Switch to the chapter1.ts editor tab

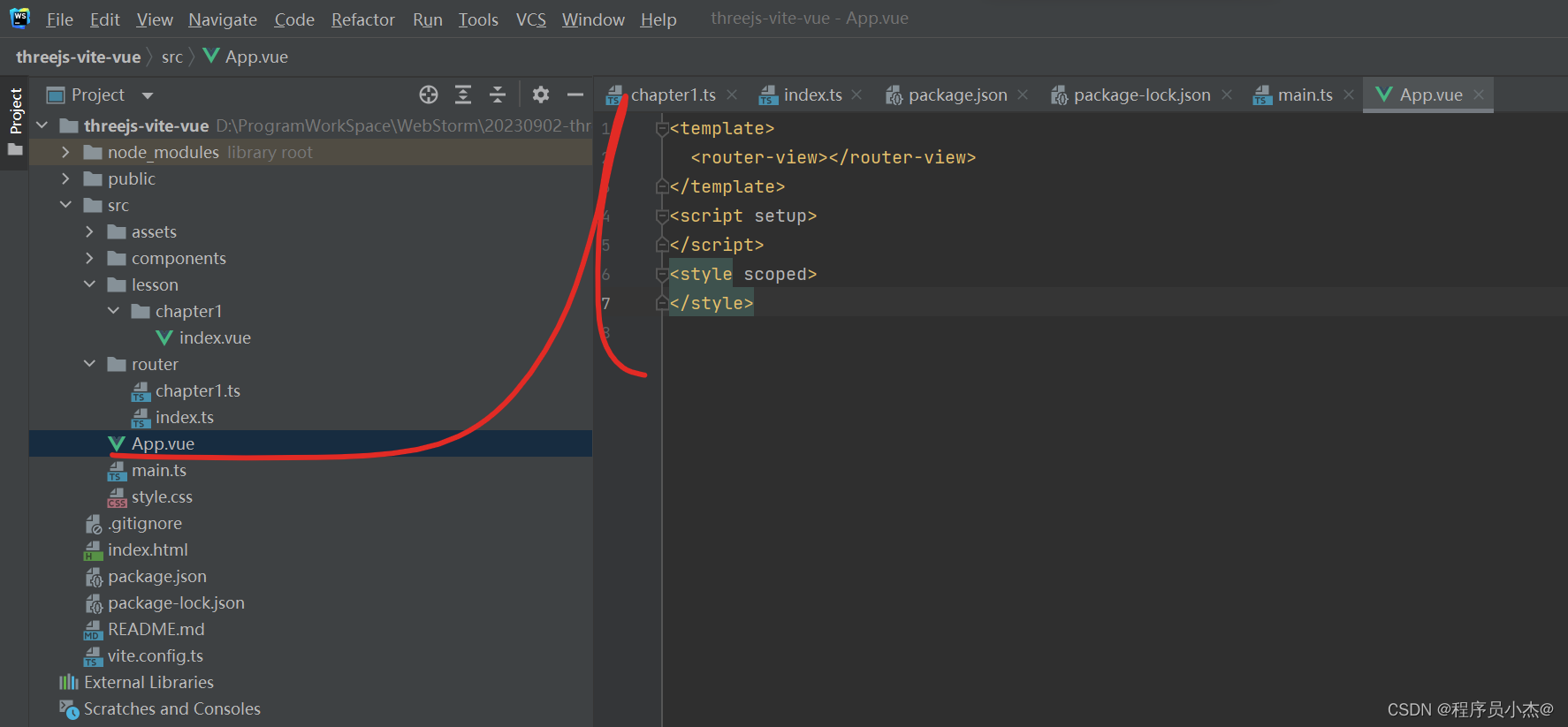673,95
